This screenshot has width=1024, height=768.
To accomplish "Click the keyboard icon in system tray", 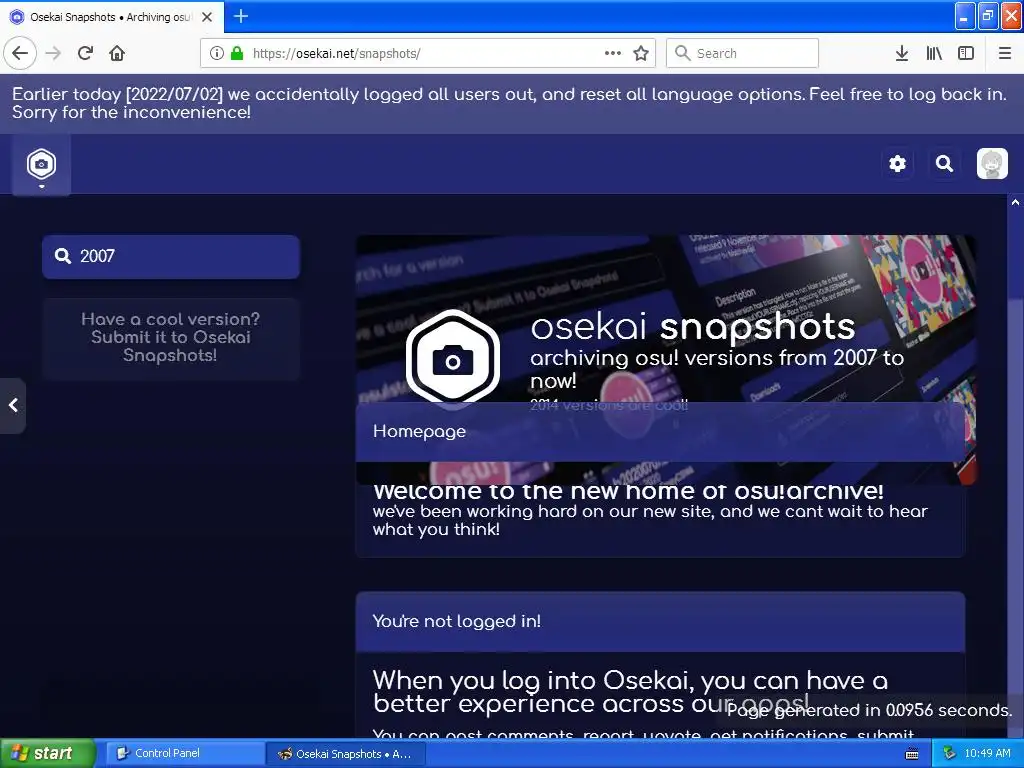I will [912, 754].
